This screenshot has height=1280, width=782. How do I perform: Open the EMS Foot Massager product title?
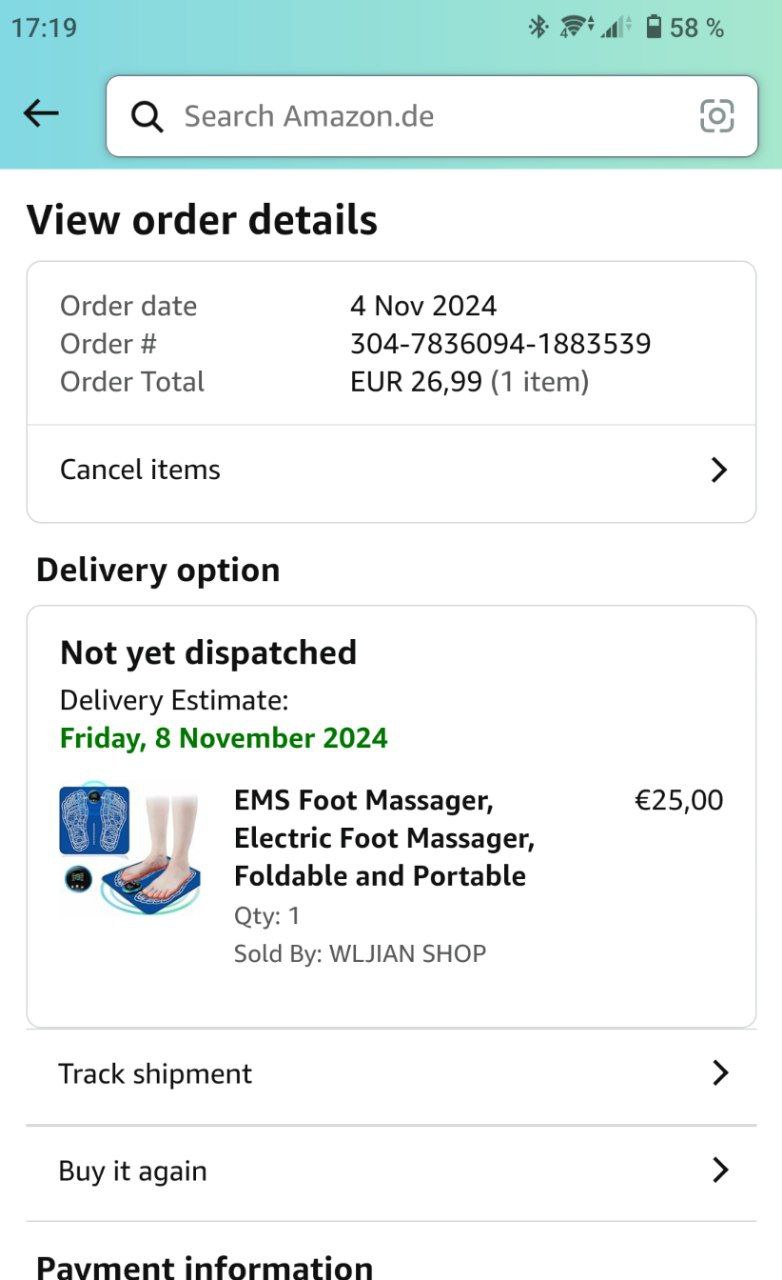coord(384,838)
